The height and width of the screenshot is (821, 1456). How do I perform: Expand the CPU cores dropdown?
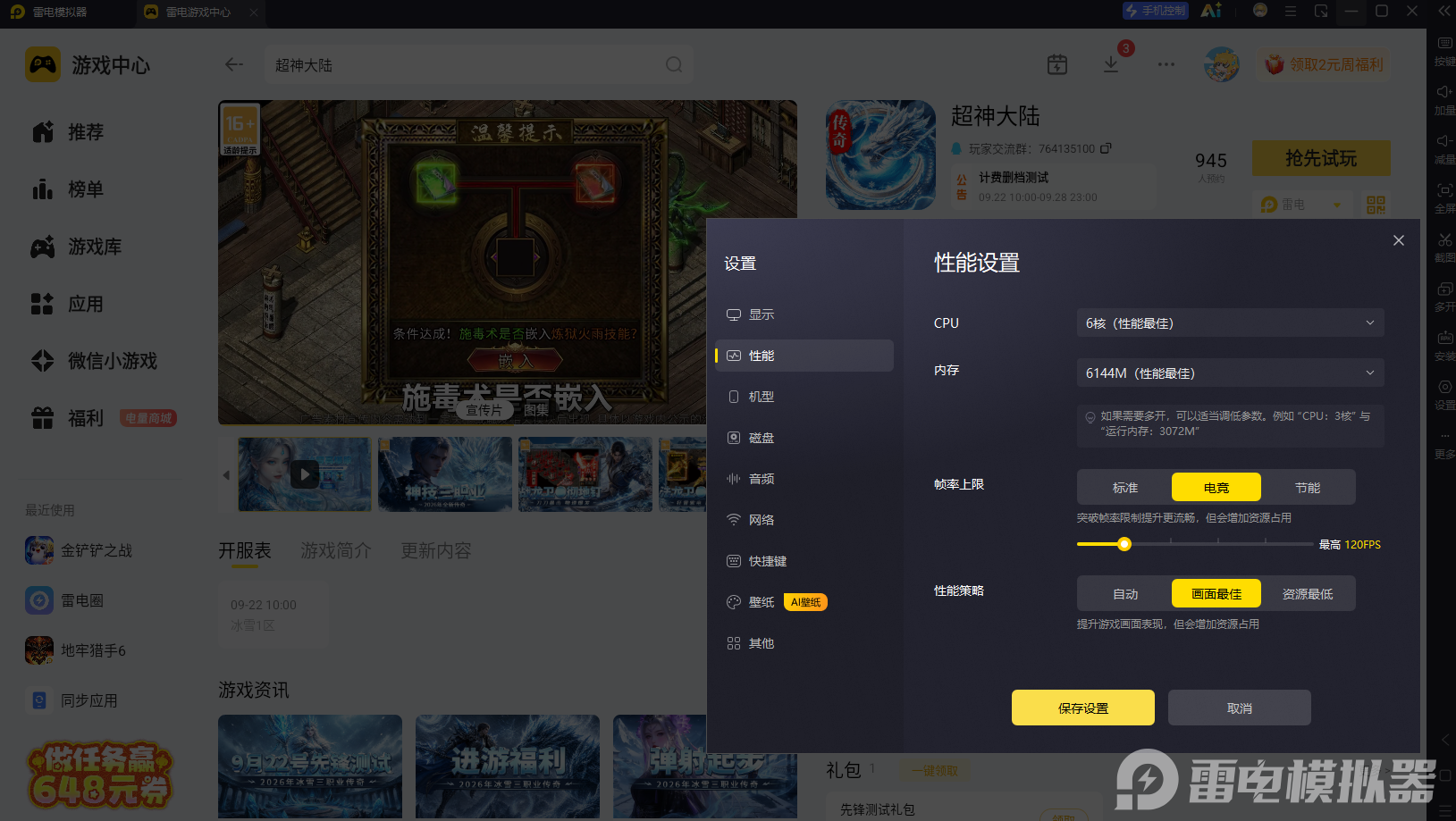(1230, 323)
